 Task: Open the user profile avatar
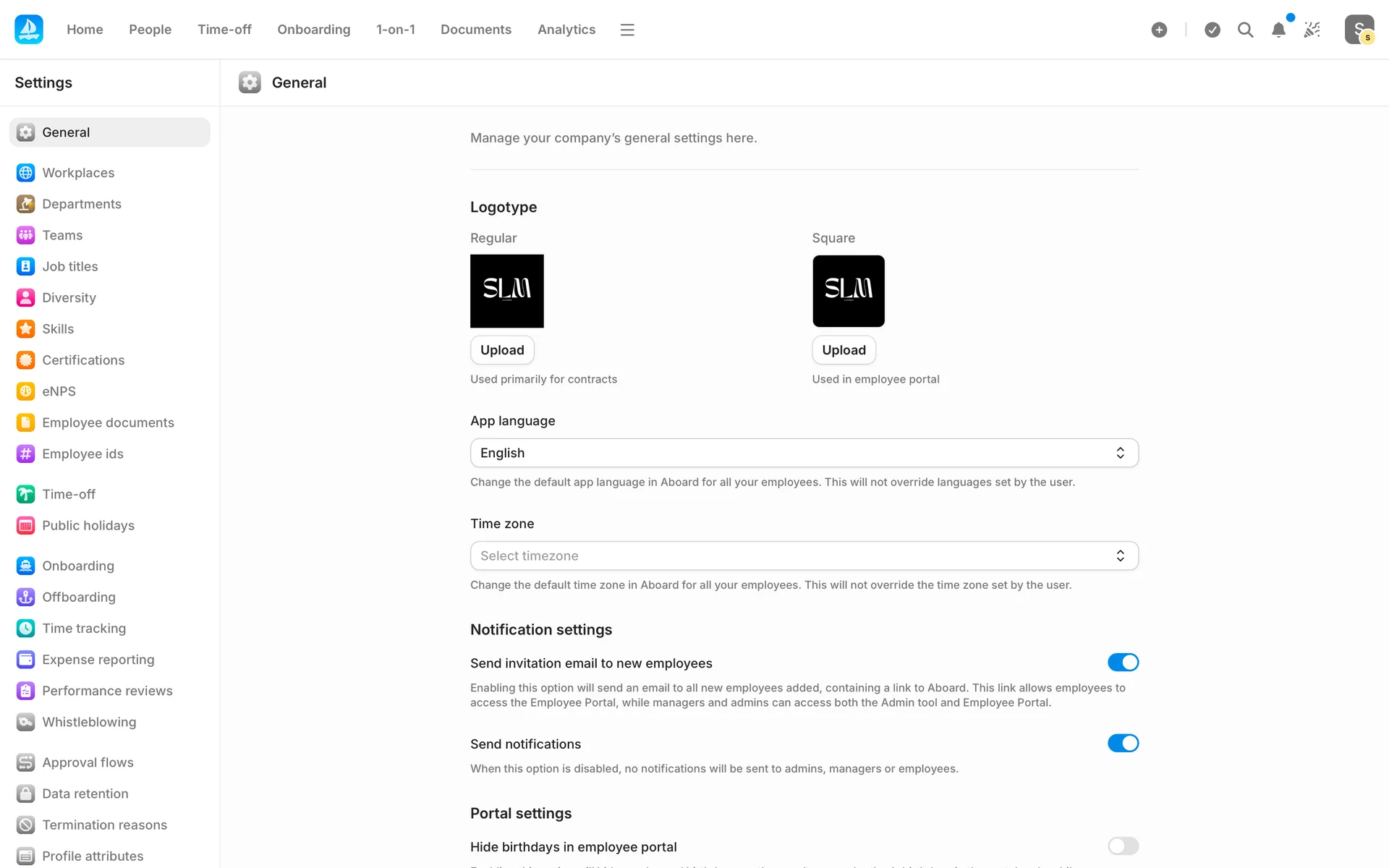1359,30
